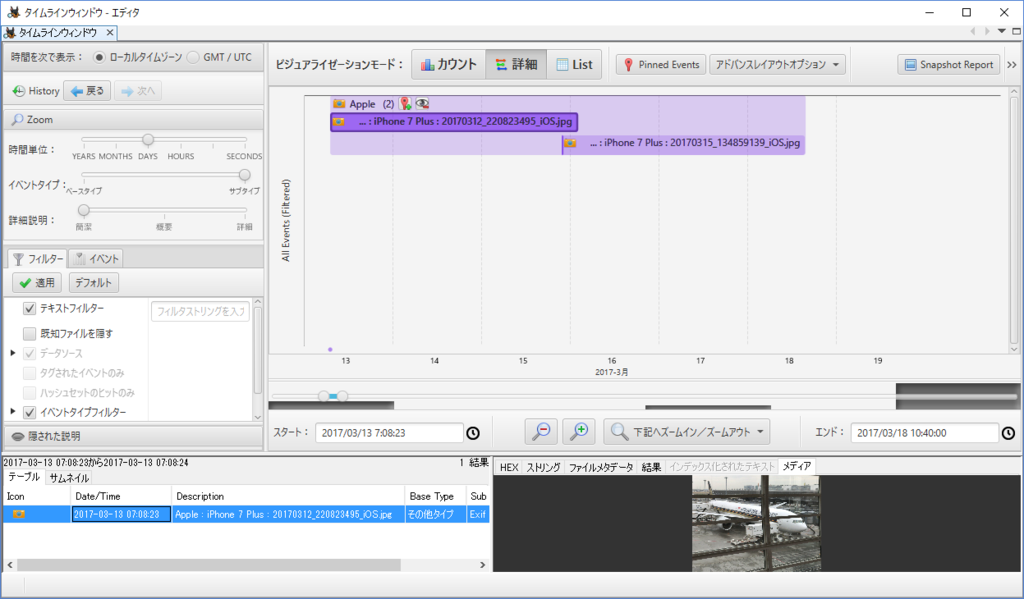Open the メディア viewer tab
Screen dimensions: 1024x599
[x=797, y=466]
